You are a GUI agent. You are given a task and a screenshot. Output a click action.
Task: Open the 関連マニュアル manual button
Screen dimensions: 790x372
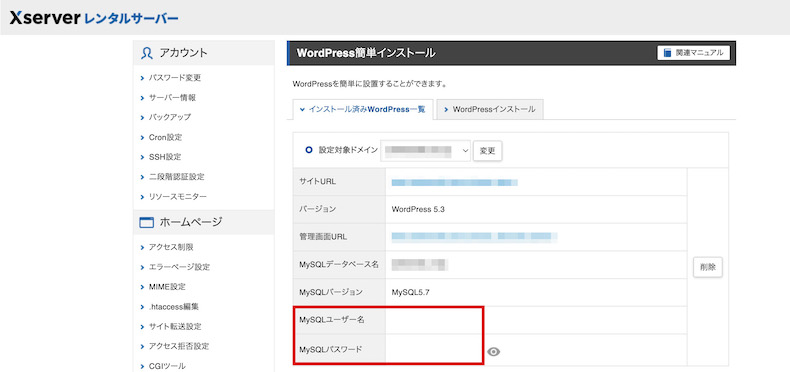(693, 52)
